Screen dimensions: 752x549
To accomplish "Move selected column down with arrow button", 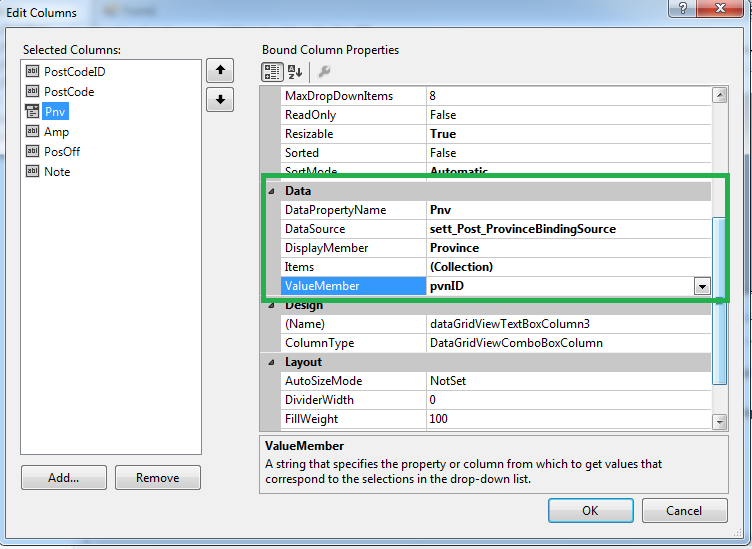I will click(x=220, y=99).
